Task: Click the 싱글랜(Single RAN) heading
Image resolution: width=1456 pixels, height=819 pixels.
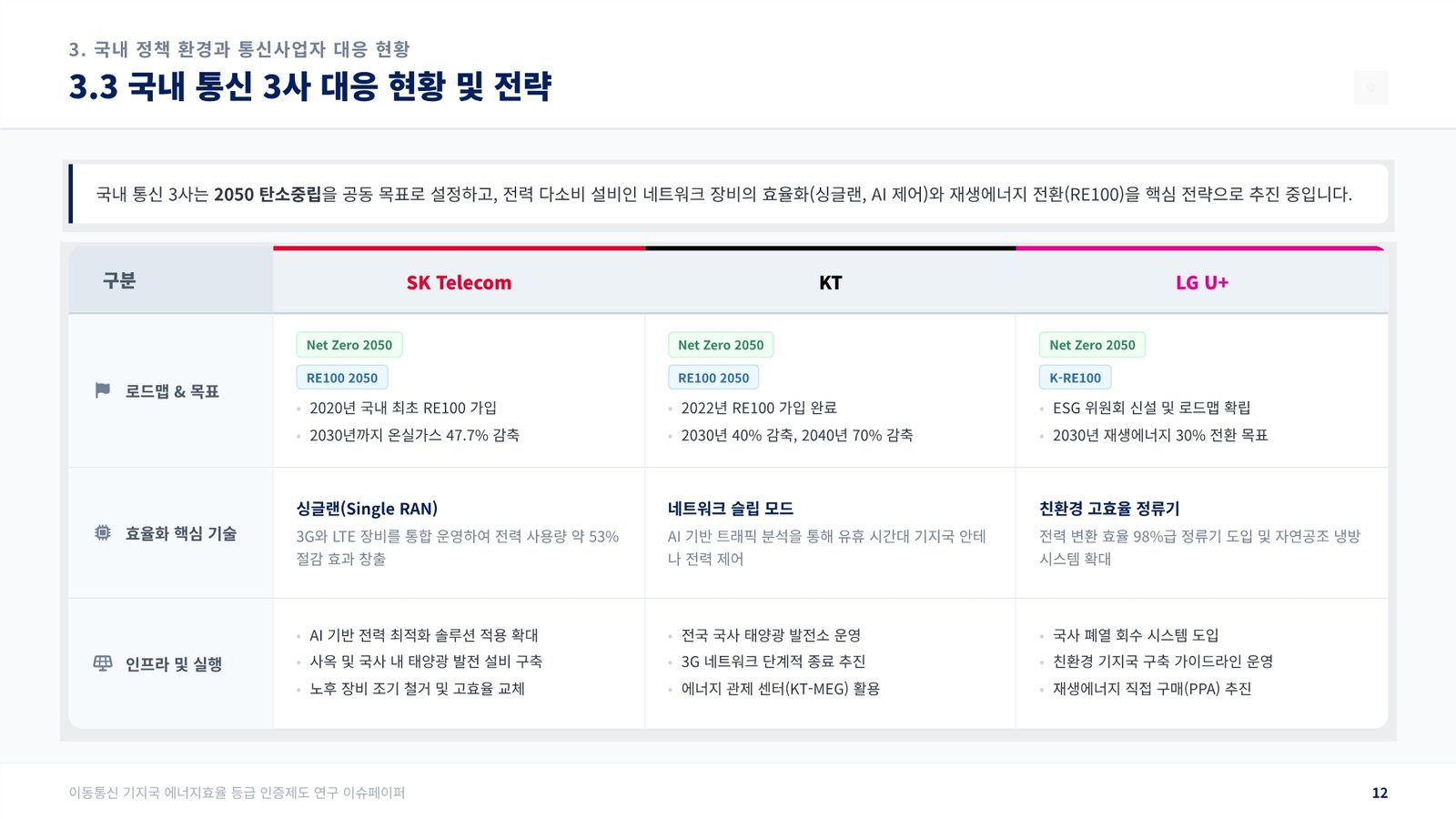Action: pyautogui.click(x=367, y=509)
